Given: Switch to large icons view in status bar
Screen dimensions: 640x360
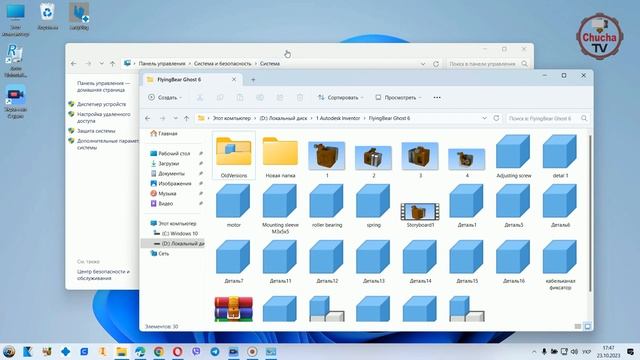Looking at the screenshot, I should point(587,327).
